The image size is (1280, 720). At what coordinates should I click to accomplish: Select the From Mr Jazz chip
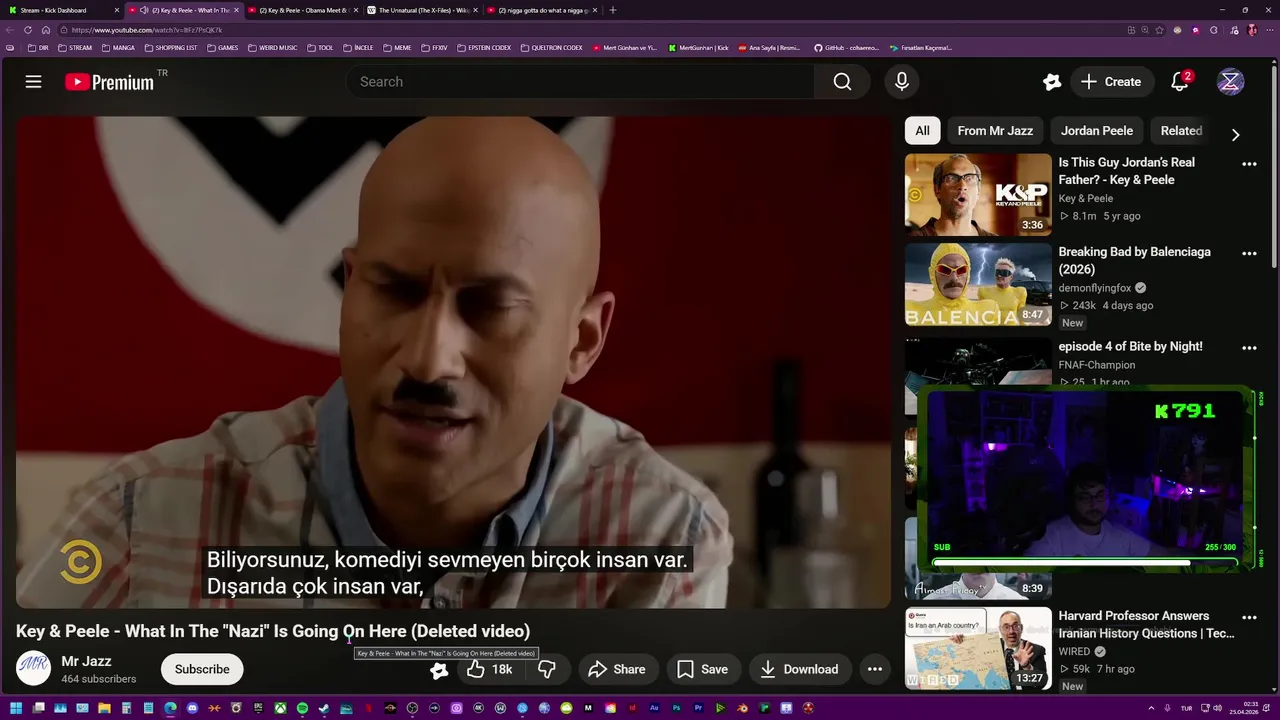point(995,131)
